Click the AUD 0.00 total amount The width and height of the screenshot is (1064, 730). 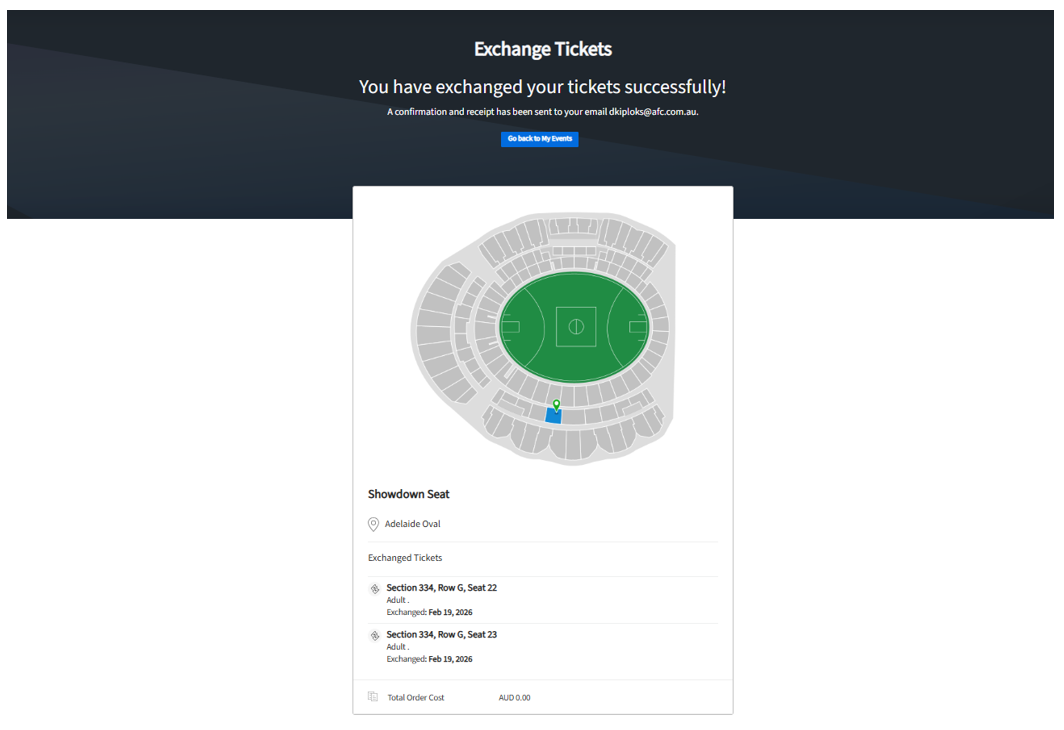tap(514, 698)
